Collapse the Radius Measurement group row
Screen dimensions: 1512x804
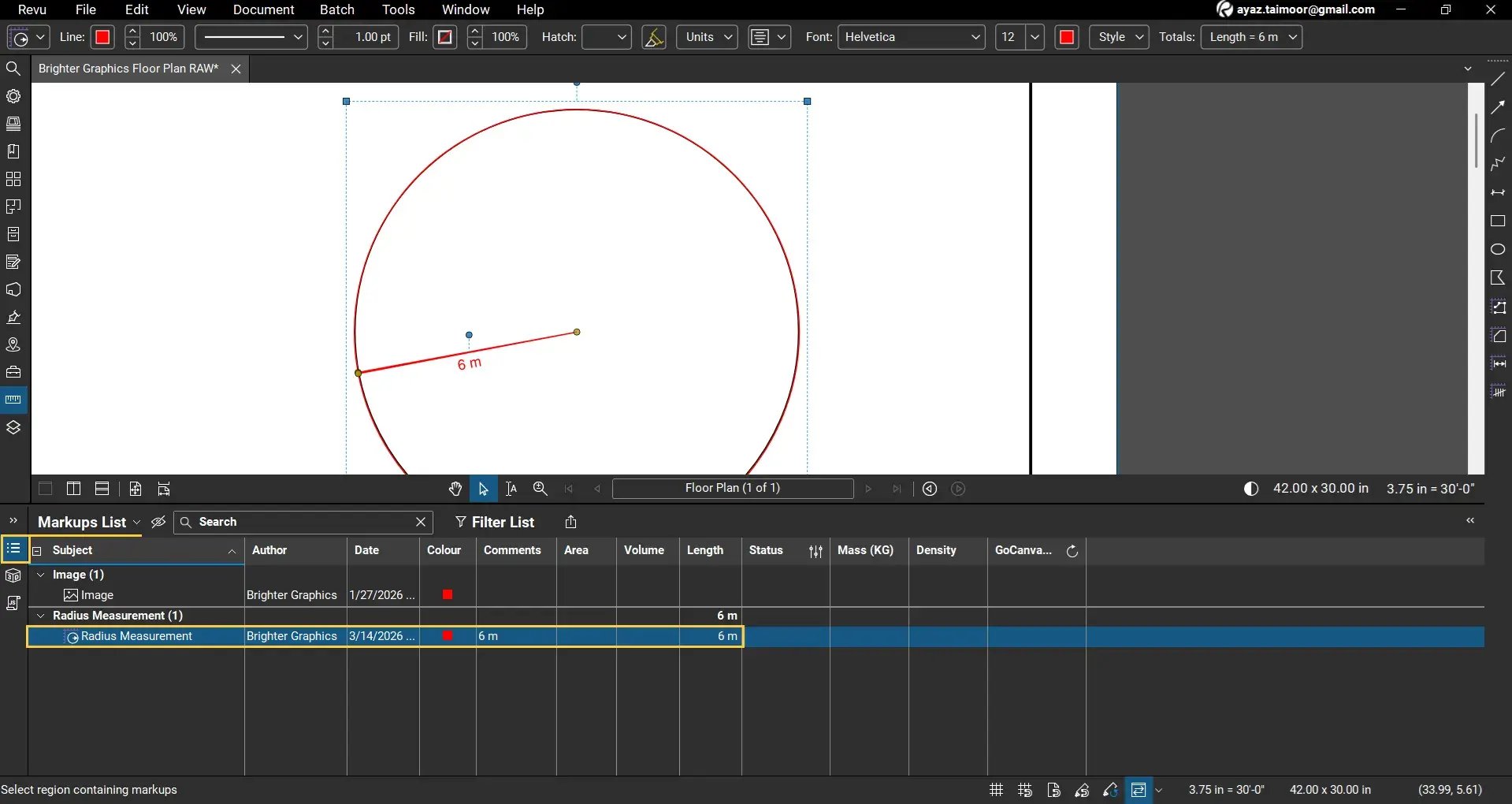click(x=40, y=616)
